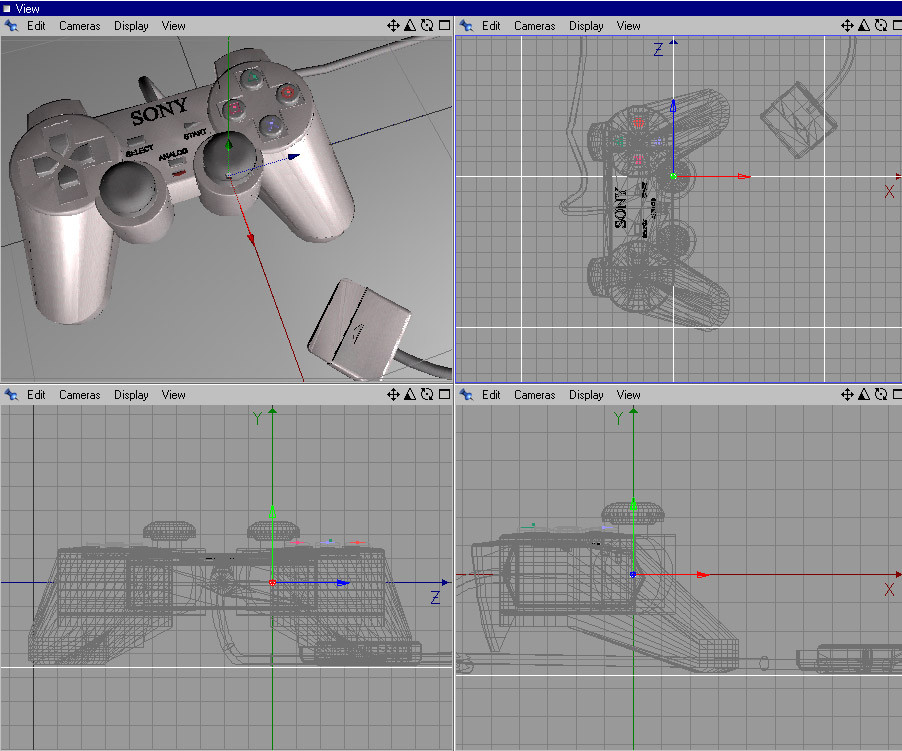Open View menu in perspective viewport
The height and width of the screenshot is (751, 902).
[x=173, y=26]
